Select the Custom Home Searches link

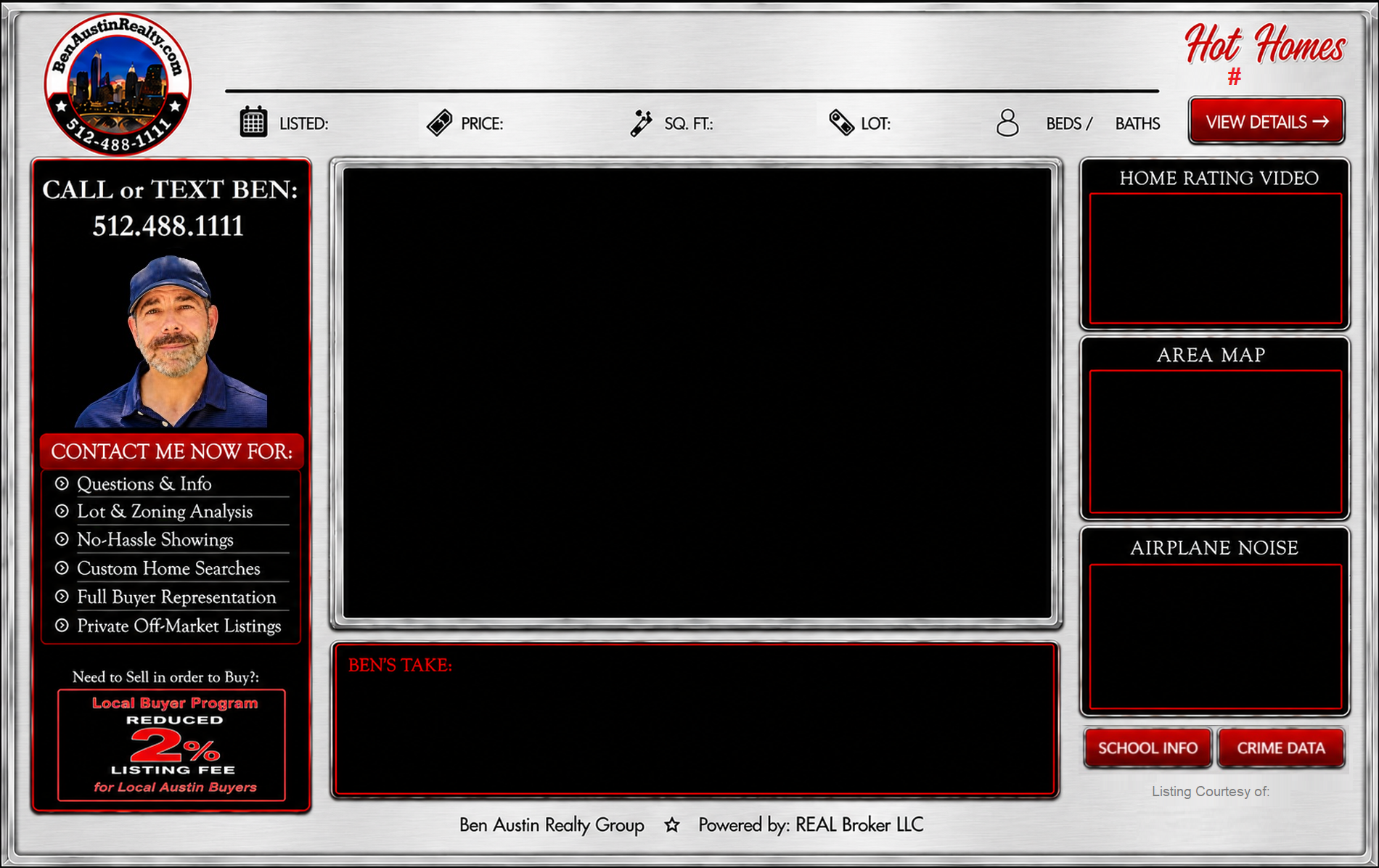[168, 568]
